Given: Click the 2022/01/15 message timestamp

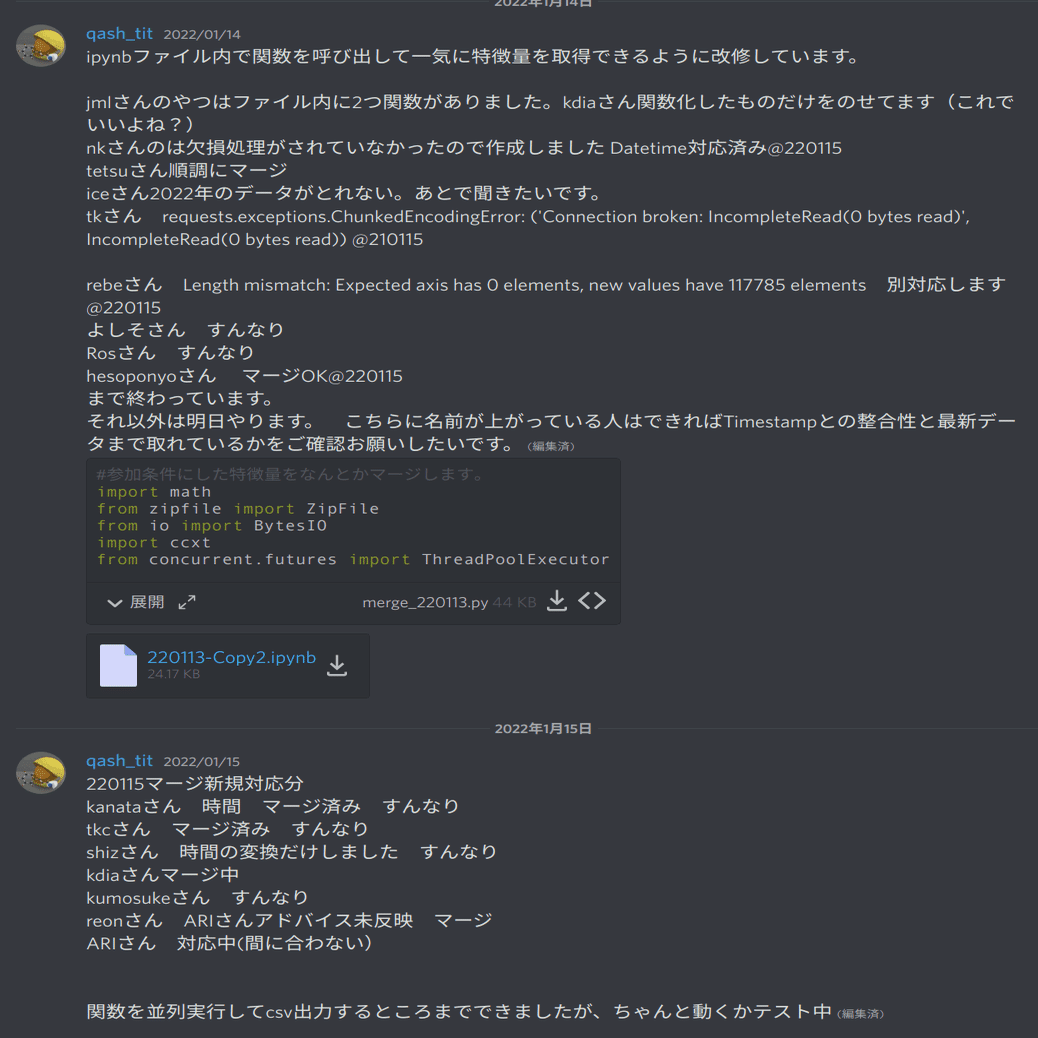Looking at the screenshot, I should pyautogui.click(x=202, y=761).
